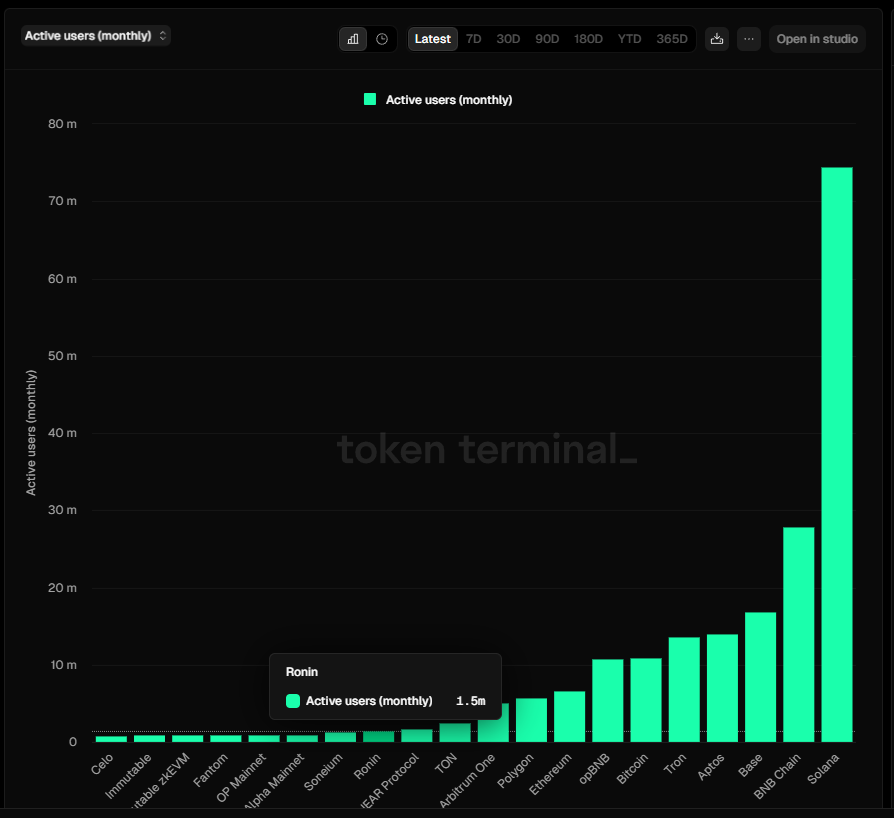Screen dimensions: 894x818
Task: Click the Polygon bar
Action: 531,720
